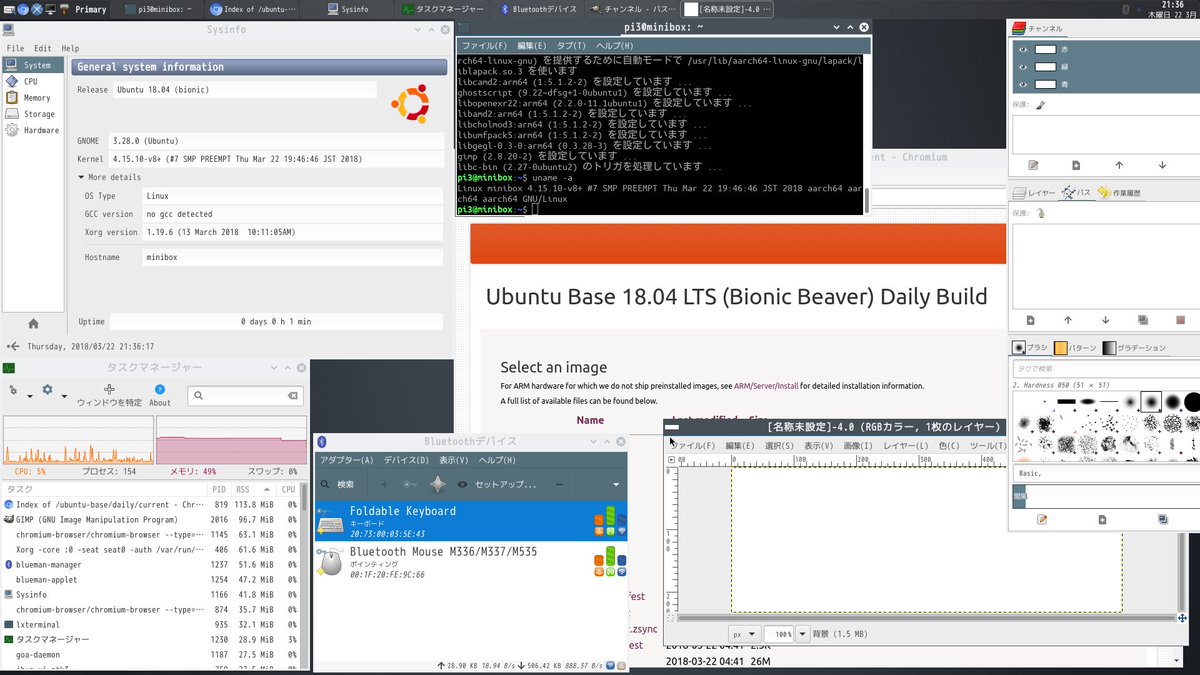Open the System section in Sysinfo sidebar
The image size is (1200, 675).
[34, 66]
